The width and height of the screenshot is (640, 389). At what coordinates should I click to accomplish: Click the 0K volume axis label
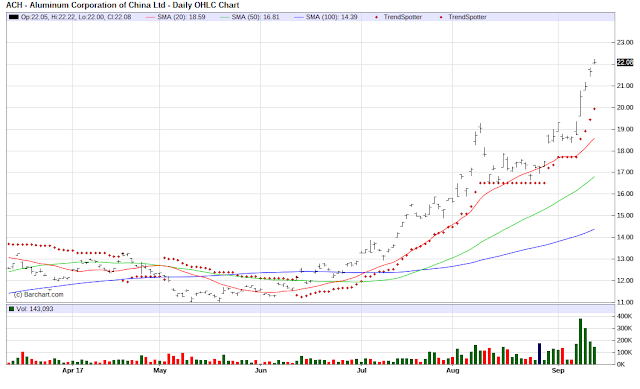621,365
